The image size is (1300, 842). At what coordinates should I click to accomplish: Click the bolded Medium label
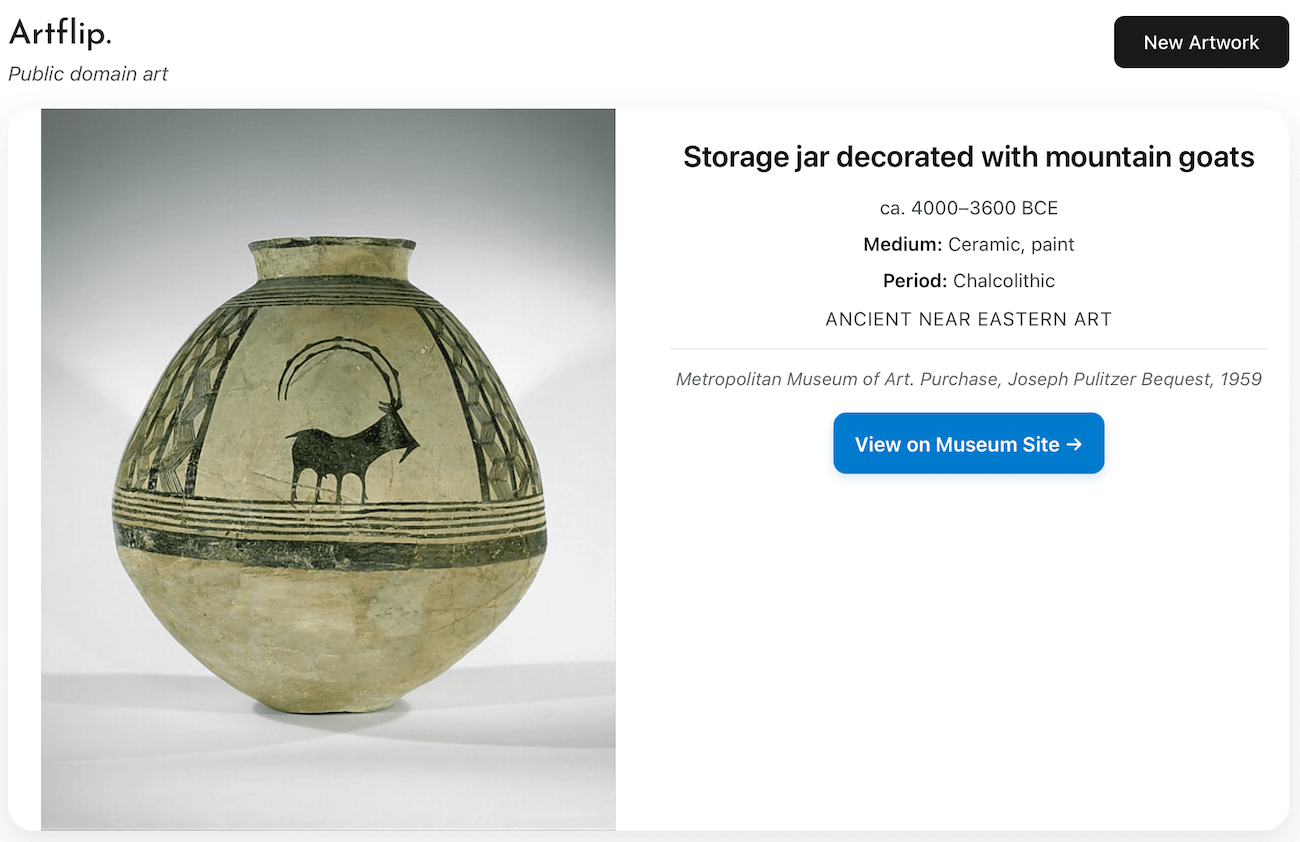click(901, 244)
